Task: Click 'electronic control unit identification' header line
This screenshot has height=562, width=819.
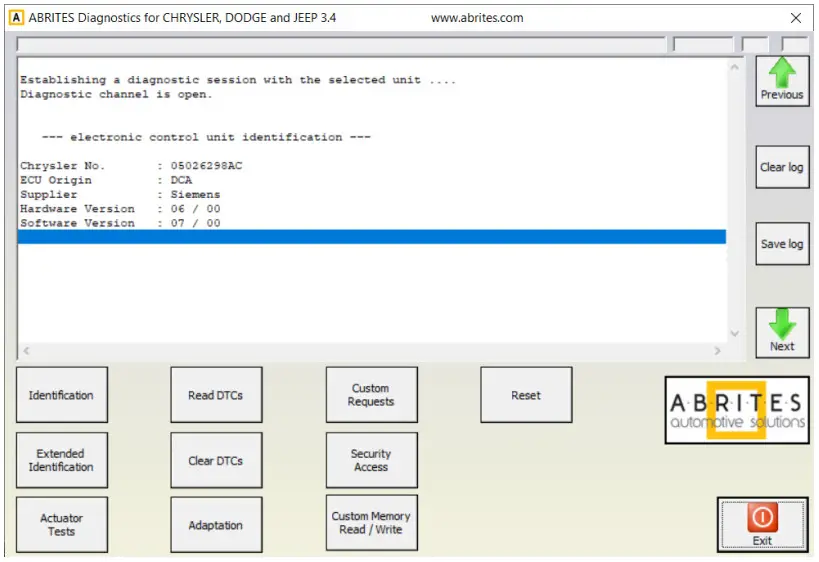Action: (206, 137)
